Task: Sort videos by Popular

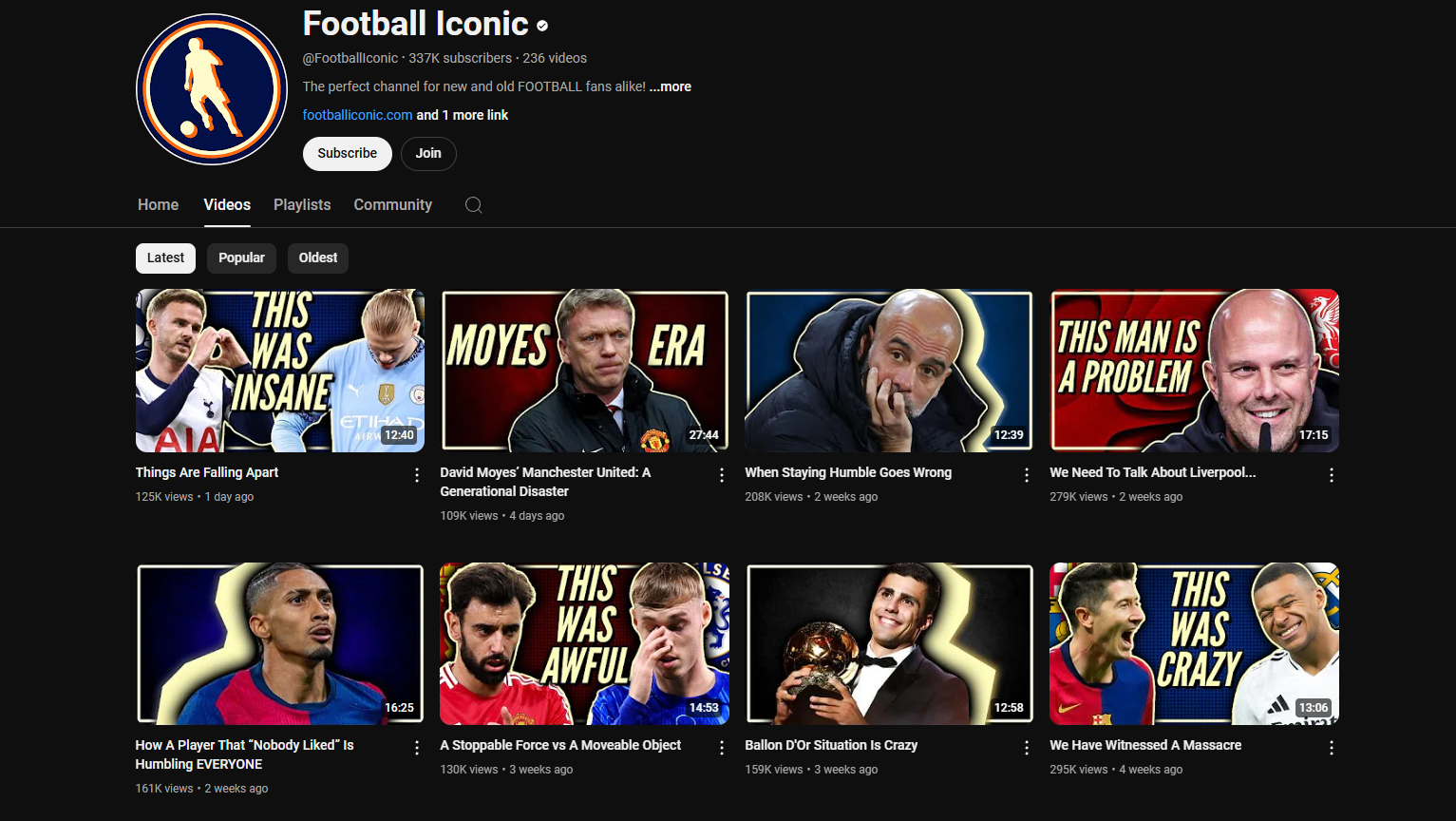Action: click(241, 258)
